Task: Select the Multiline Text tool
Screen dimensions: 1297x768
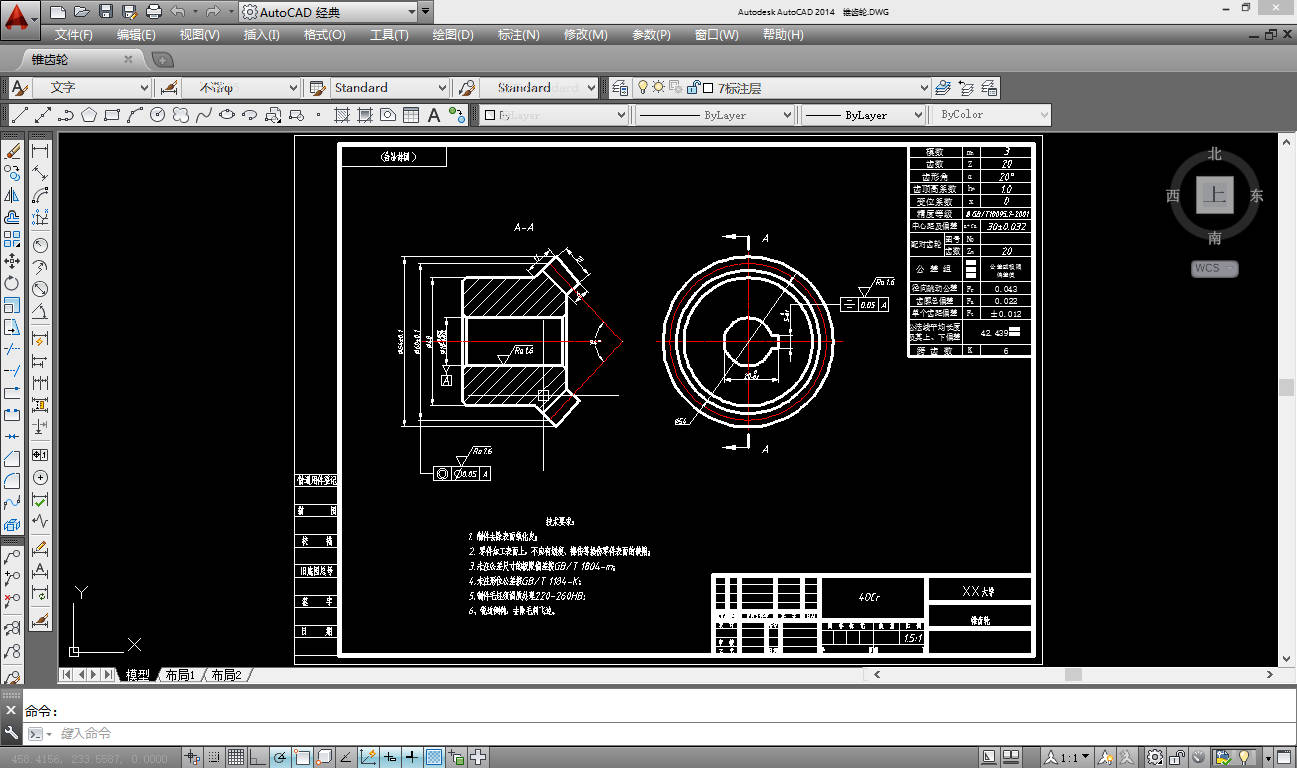Action: point(434,115)
